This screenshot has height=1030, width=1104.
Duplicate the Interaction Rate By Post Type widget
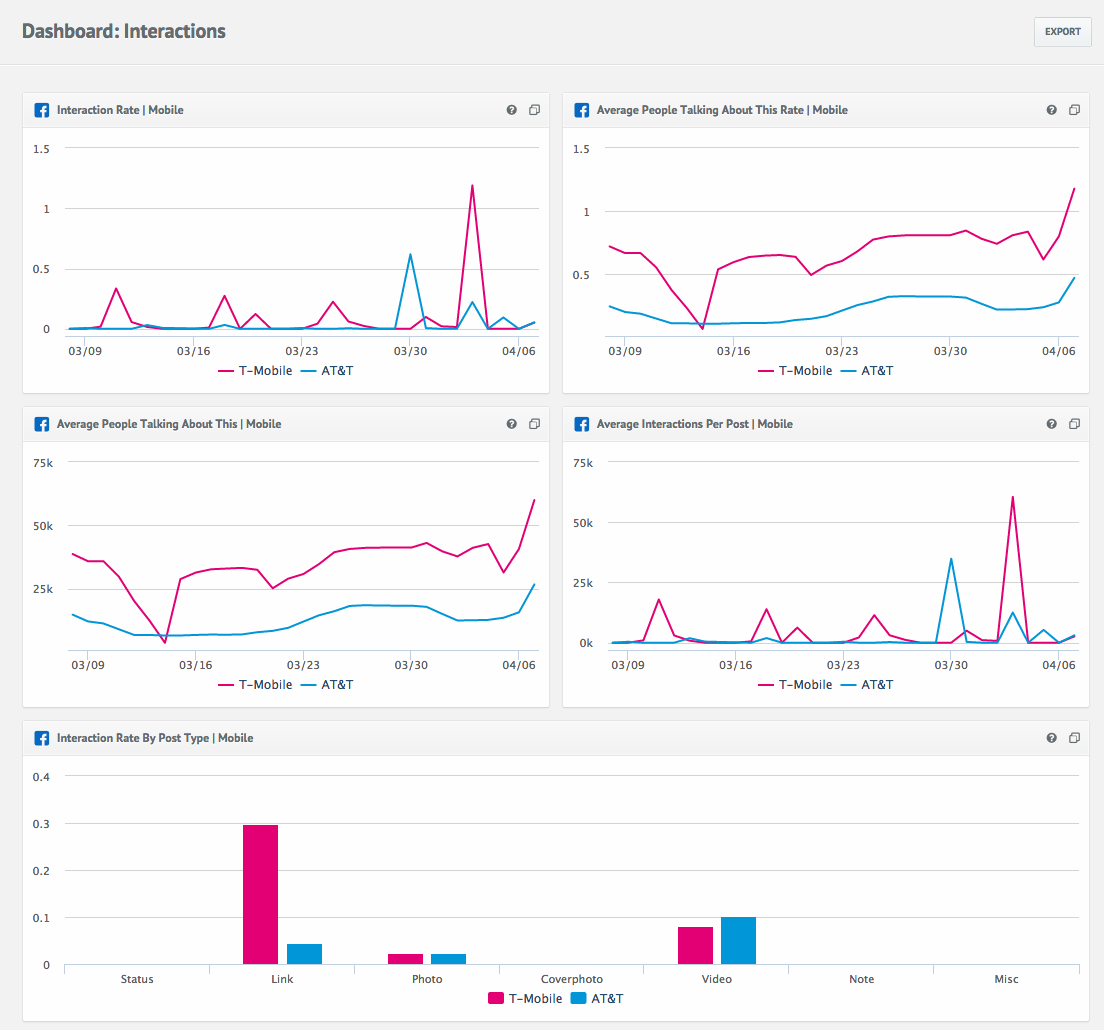1074,738
